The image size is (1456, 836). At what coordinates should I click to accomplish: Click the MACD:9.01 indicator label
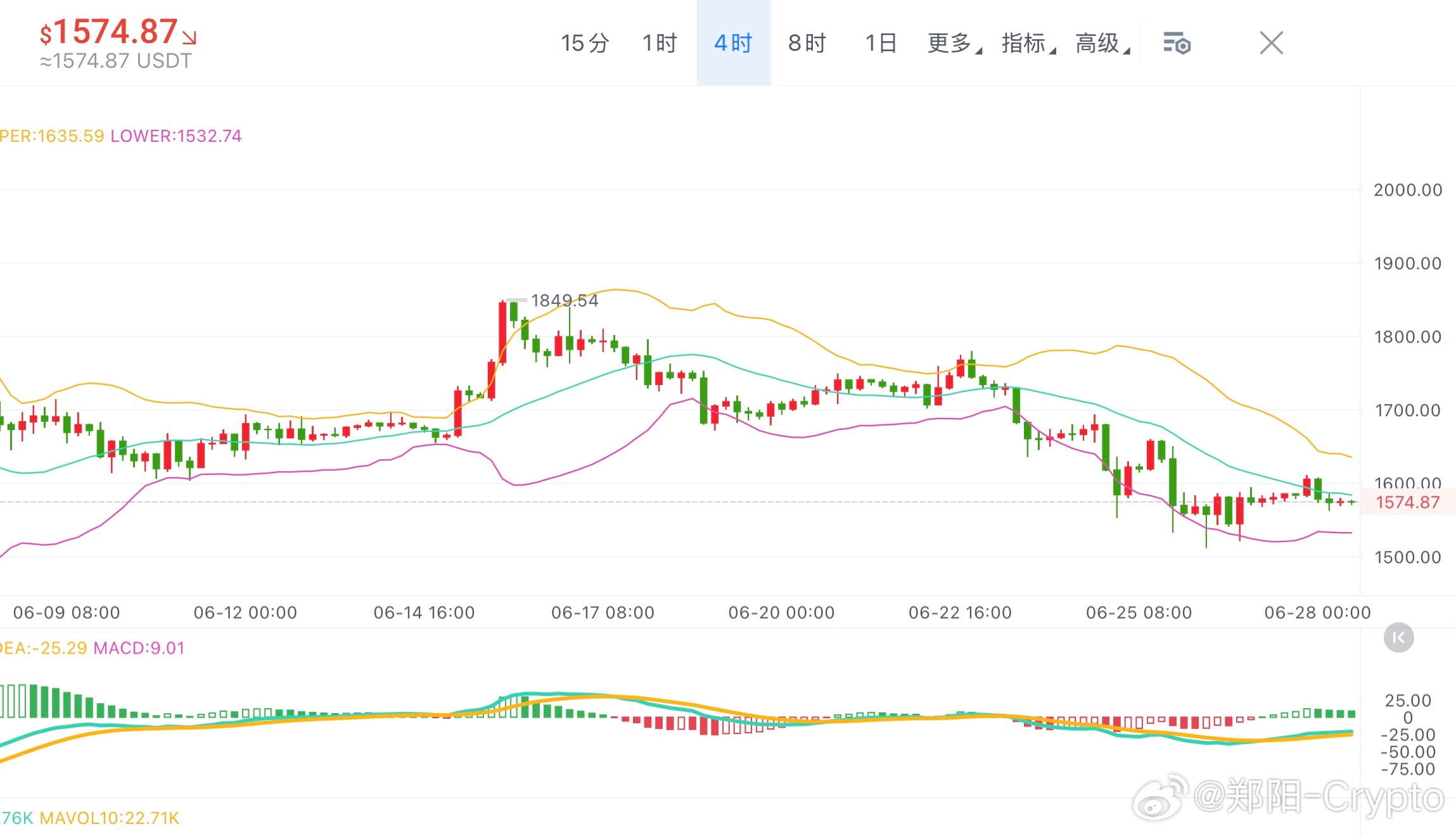(x=139, y=648)
